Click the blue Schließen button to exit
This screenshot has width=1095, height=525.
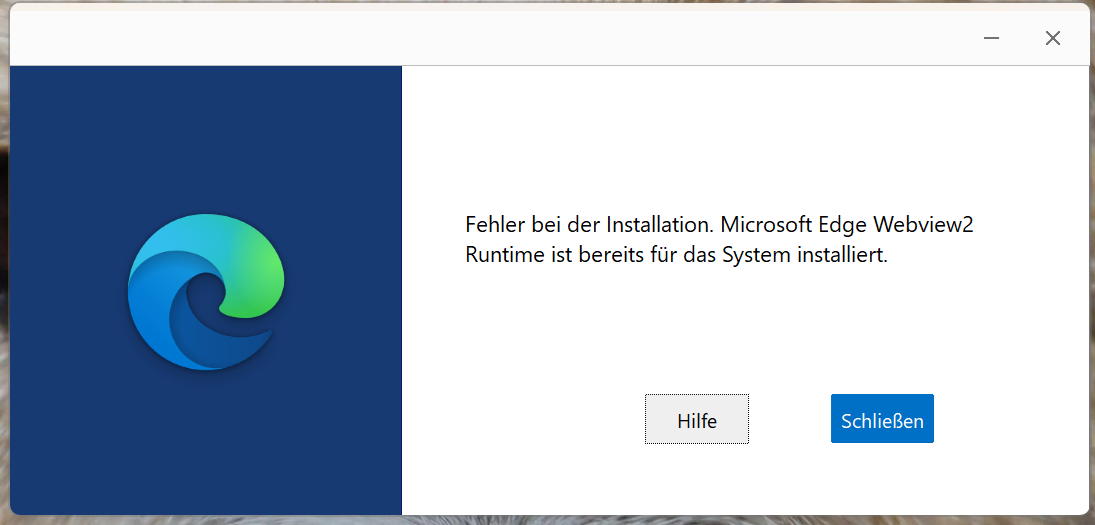(x=882, y=419)
